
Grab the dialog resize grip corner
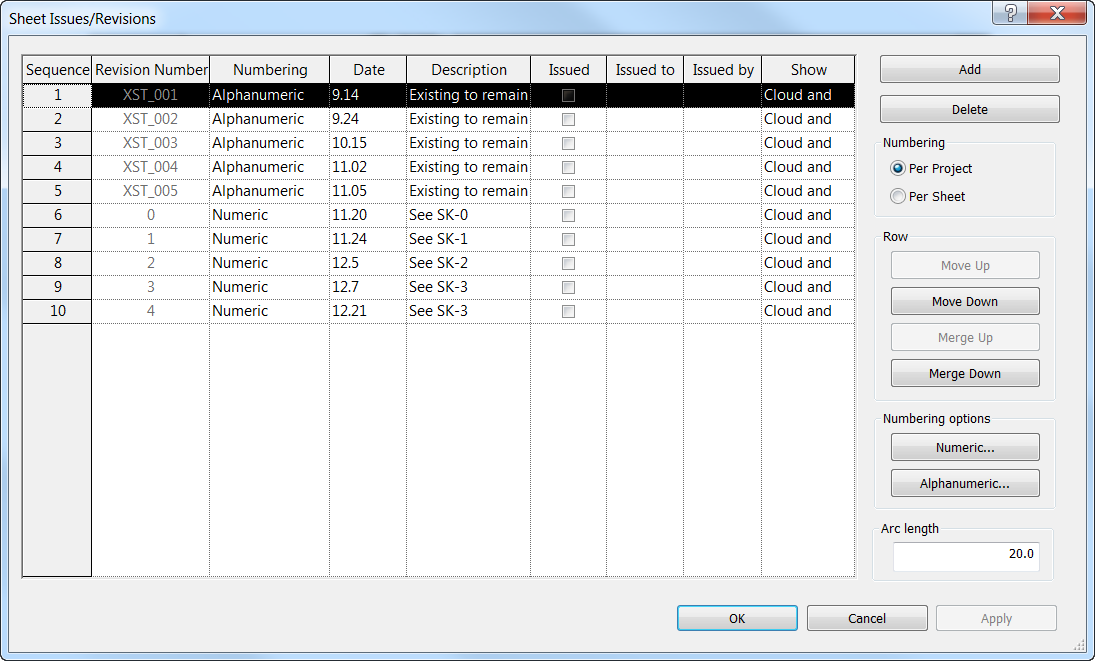[1080, 646]
